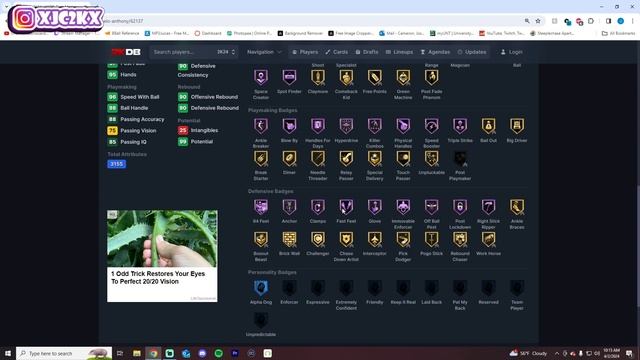Image resolution: width=640 pixels, height=360 pixels.
Task: Click the Ankle Braces badge
Action: (517, 207)
